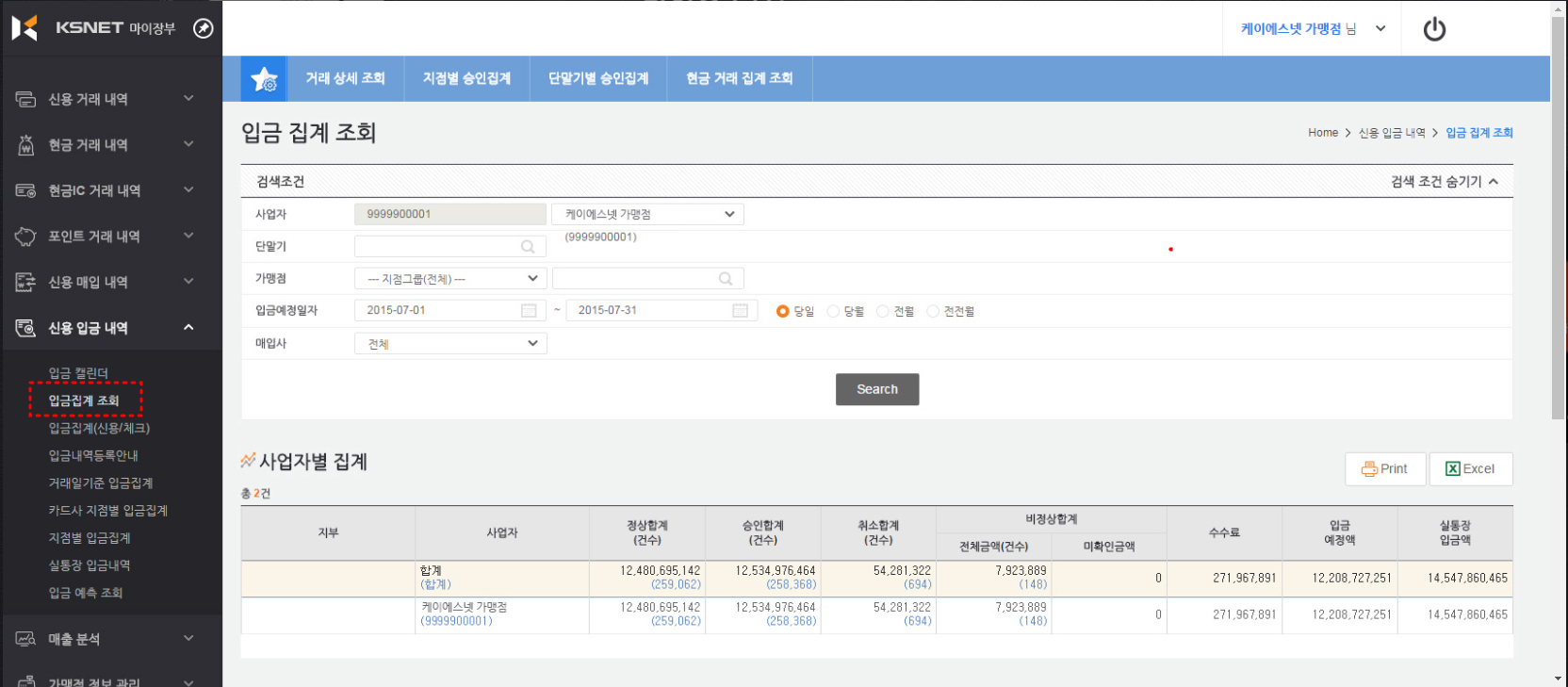Open the start date calendar picker icon

click(x=529, y=310)
